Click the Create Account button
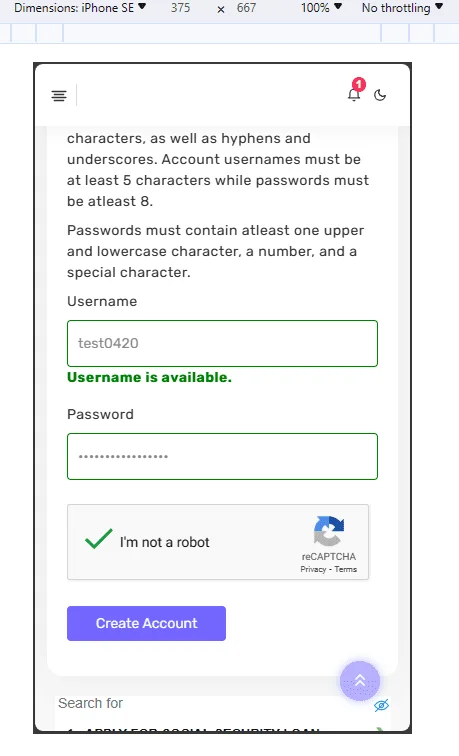The image size is (459, 756). tap(146, 623)
